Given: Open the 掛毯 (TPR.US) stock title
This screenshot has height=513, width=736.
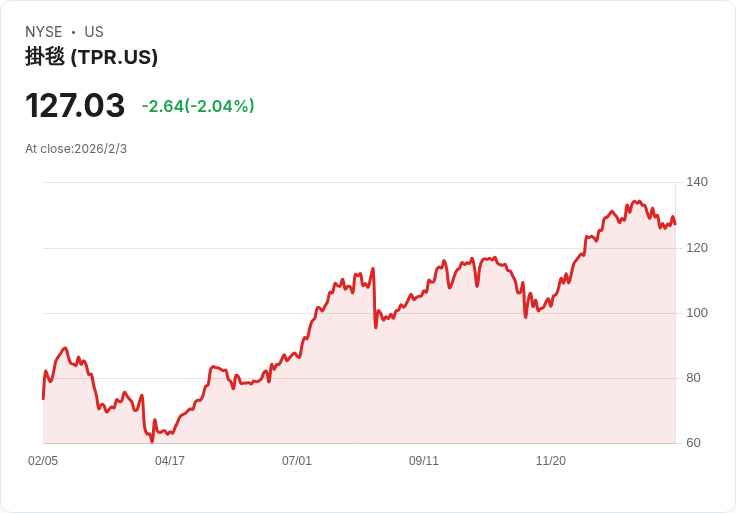Looking at the screenshot, I should (92, 57).
